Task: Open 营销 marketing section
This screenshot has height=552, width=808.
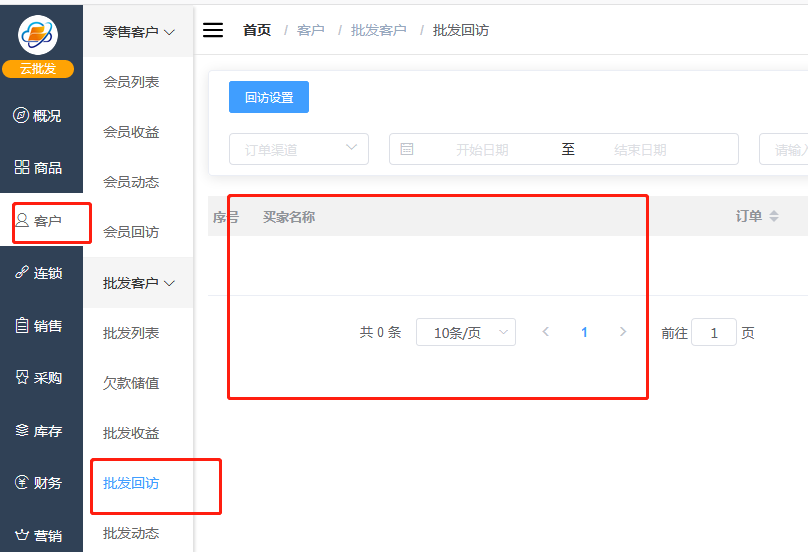Action: [x=39, y=536]
